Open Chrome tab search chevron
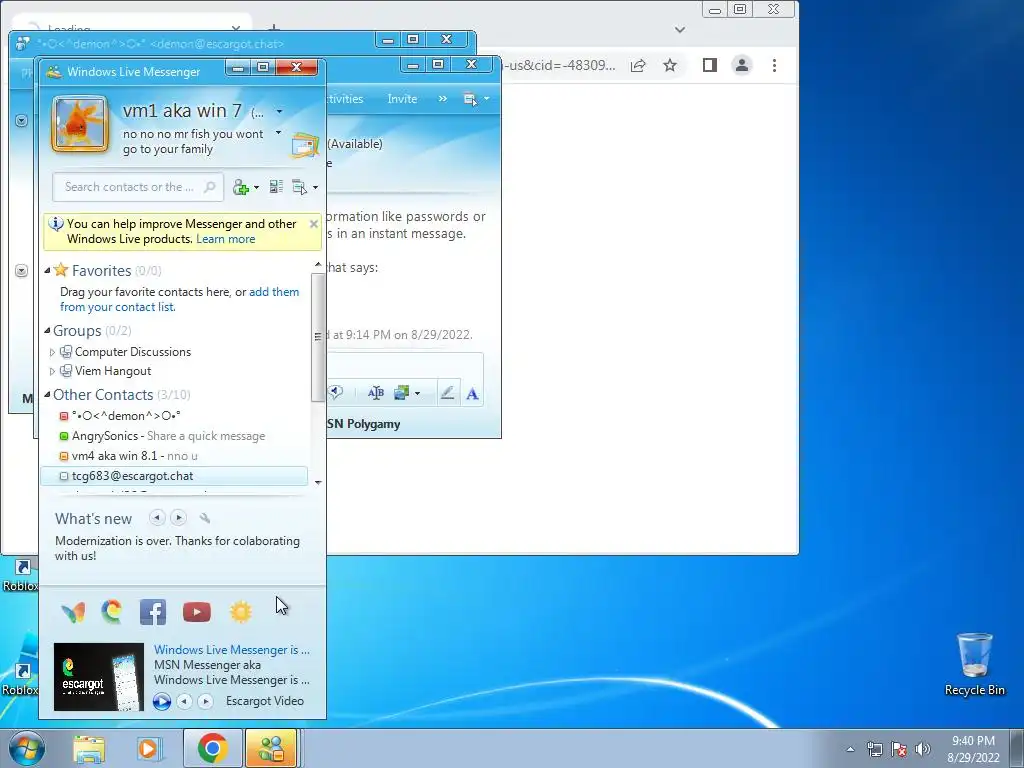The image size is (1024, 768). (680, 29)
